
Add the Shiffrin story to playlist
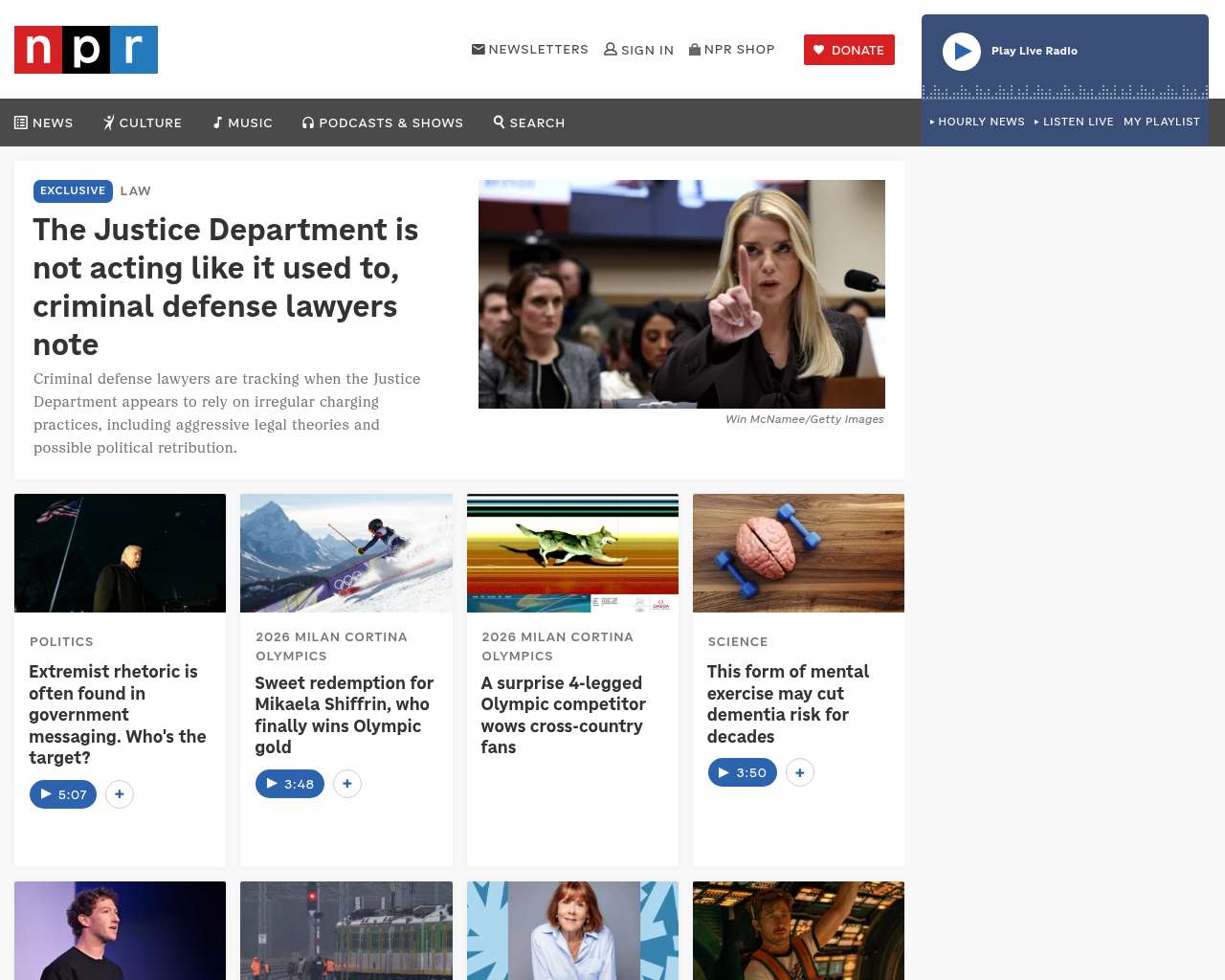[347, 784]
